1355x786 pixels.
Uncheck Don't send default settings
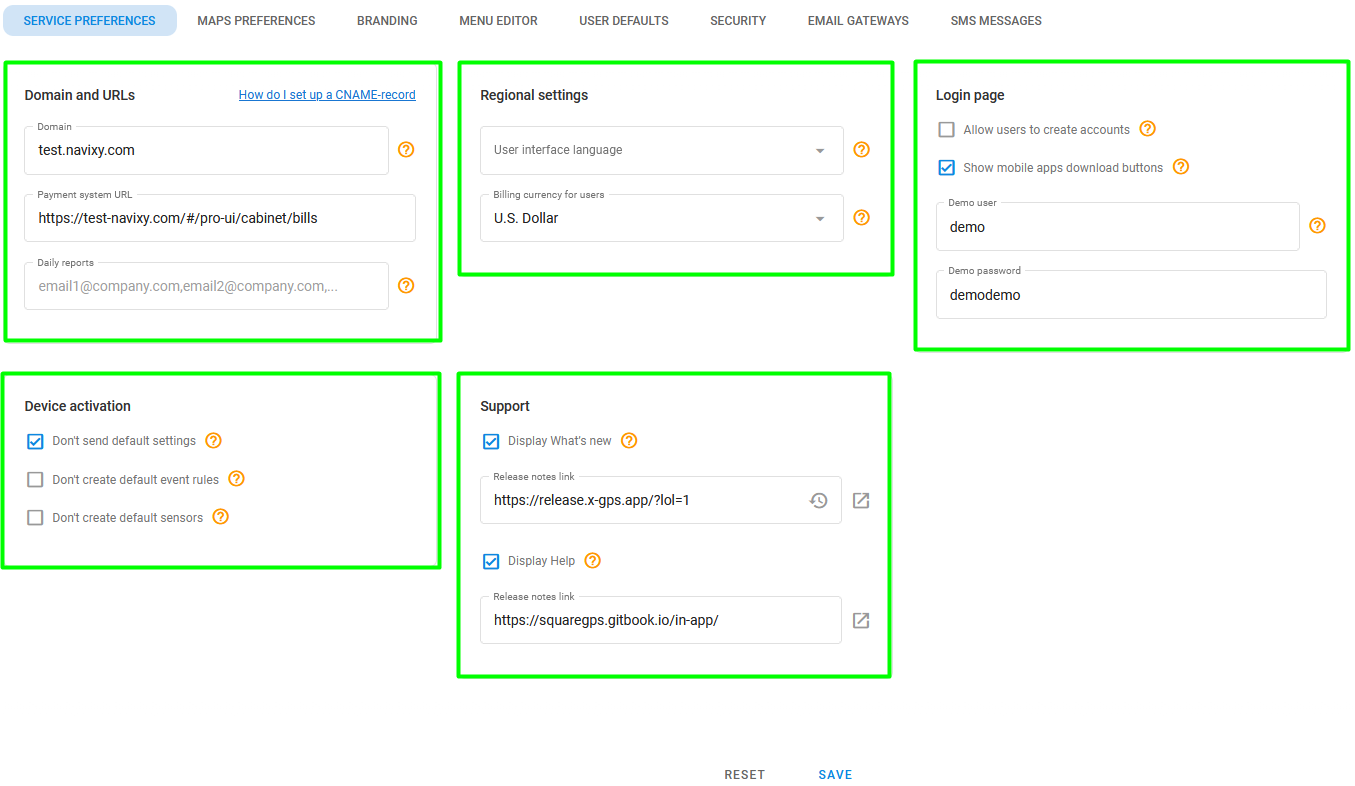point(35,441)
